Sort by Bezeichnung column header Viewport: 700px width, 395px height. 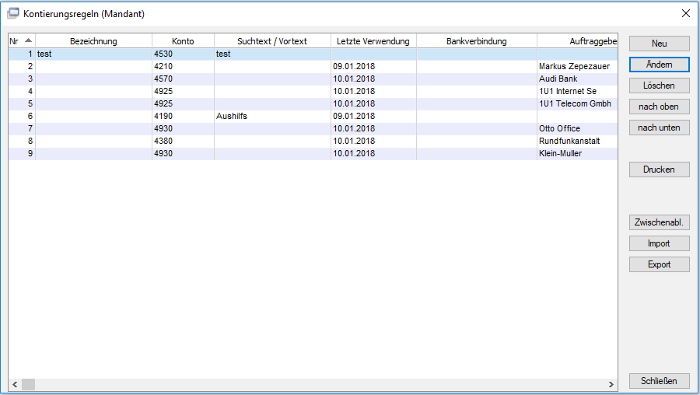point(94,41)
